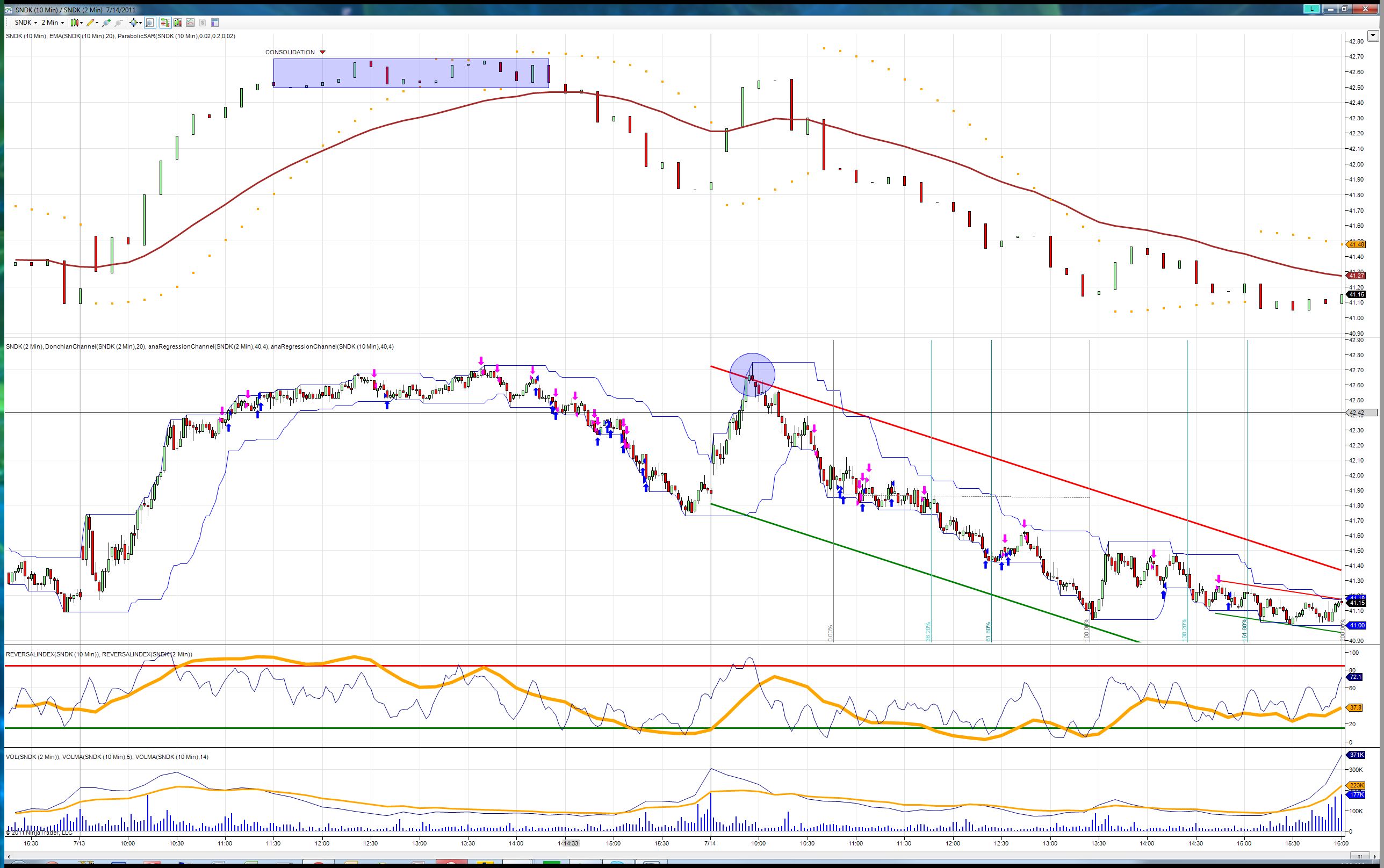The height and width of the screenshot is (868, 1384).
Task: Click the 7/14 date label on time axis
Action: pos(710,843)
